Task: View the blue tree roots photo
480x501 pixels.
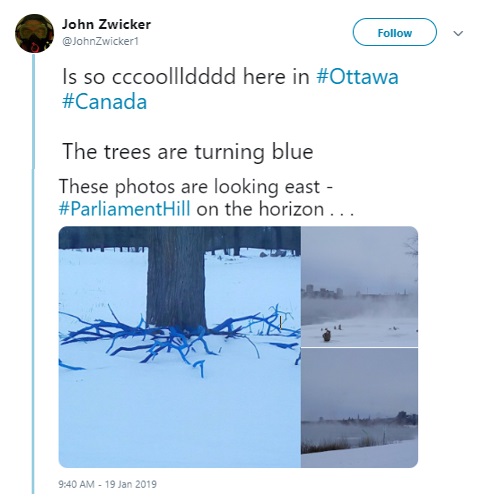Action: pos(180,347)
